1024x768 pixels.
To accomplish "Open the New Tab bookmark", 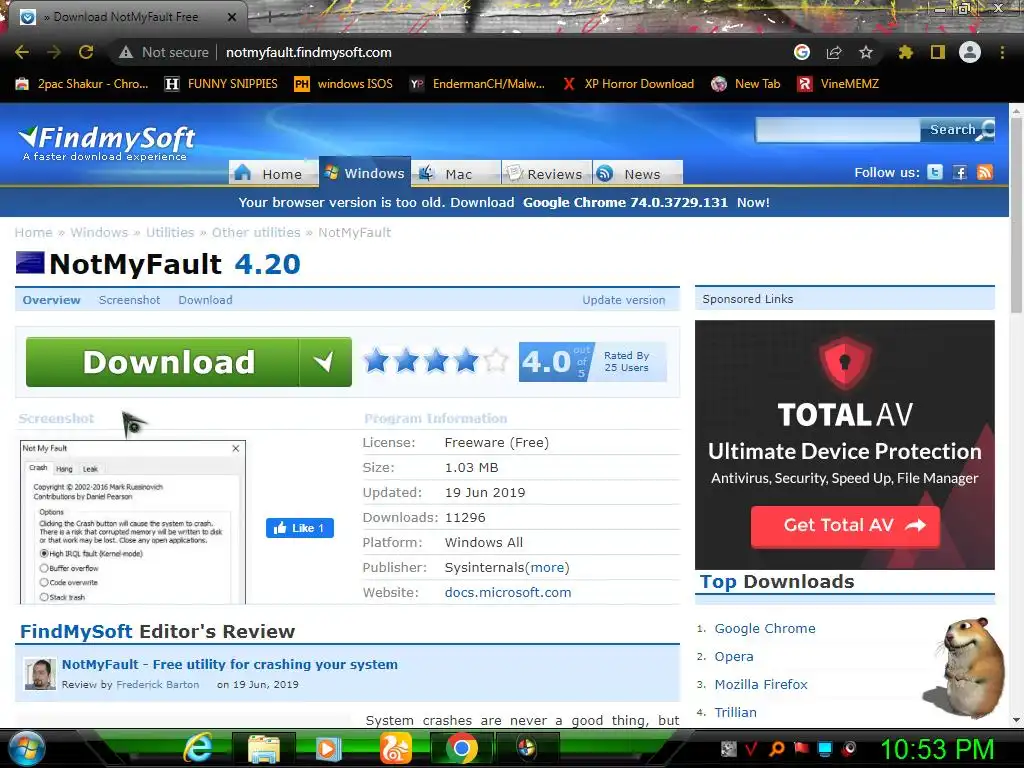I will (x=746, y=84).
